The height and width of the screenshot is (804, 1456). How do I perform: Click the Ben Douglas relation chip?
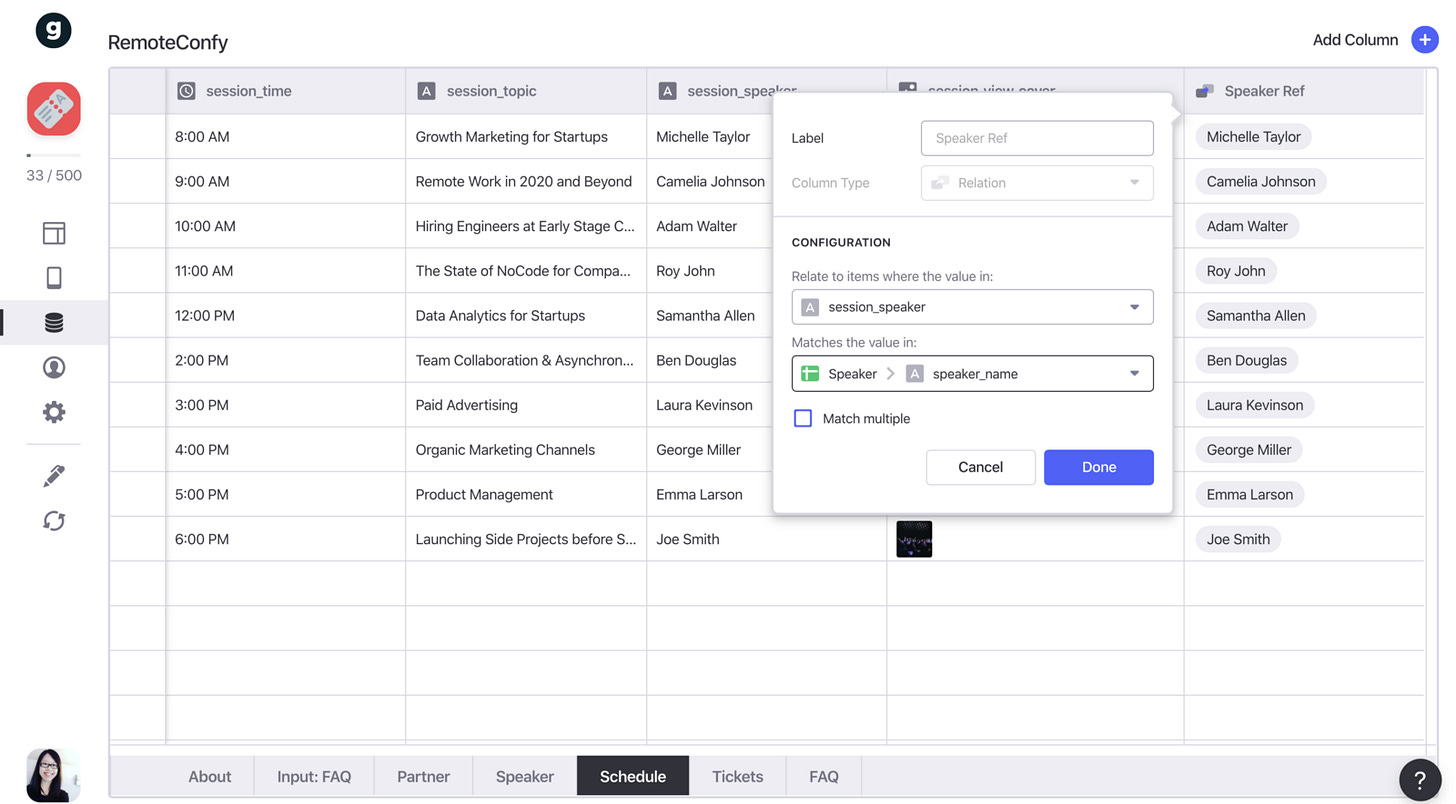[x=1246, y=360]
